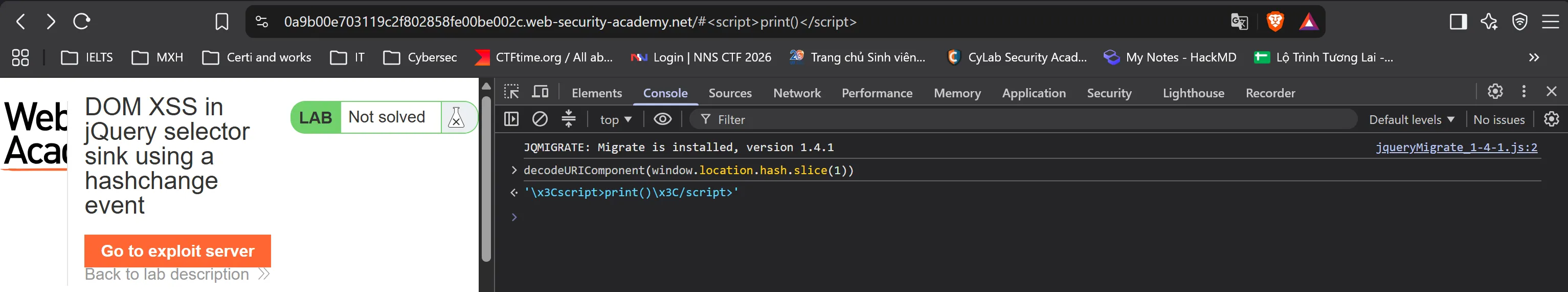This screenshot has width=1568, height=292.
Task: Switch to the Elements tab
Action: (596, 93)
